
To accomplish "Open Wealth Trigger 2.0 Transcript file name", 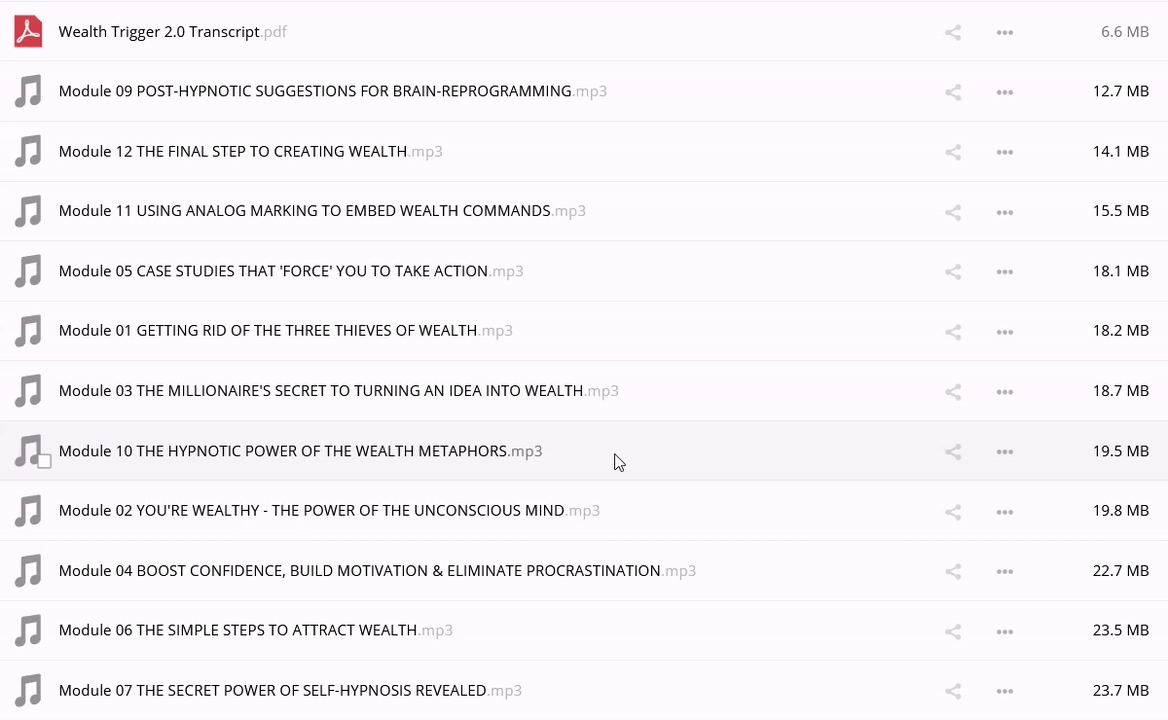I will tap(159, 32).
